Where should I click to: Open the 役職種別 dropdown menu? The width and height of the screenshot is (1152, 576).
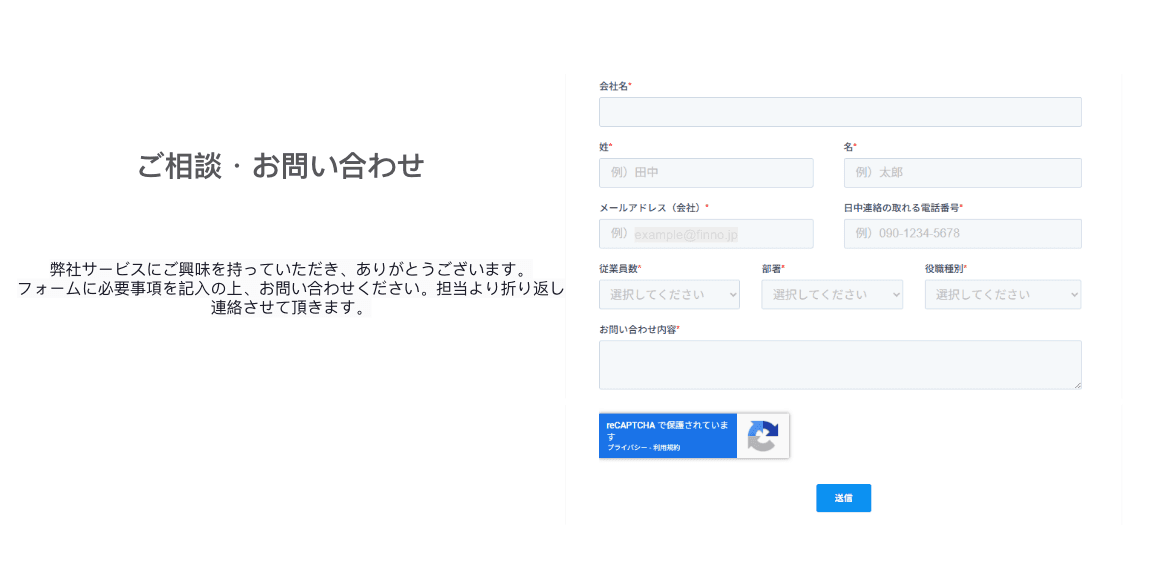[x=1002, y=295]
